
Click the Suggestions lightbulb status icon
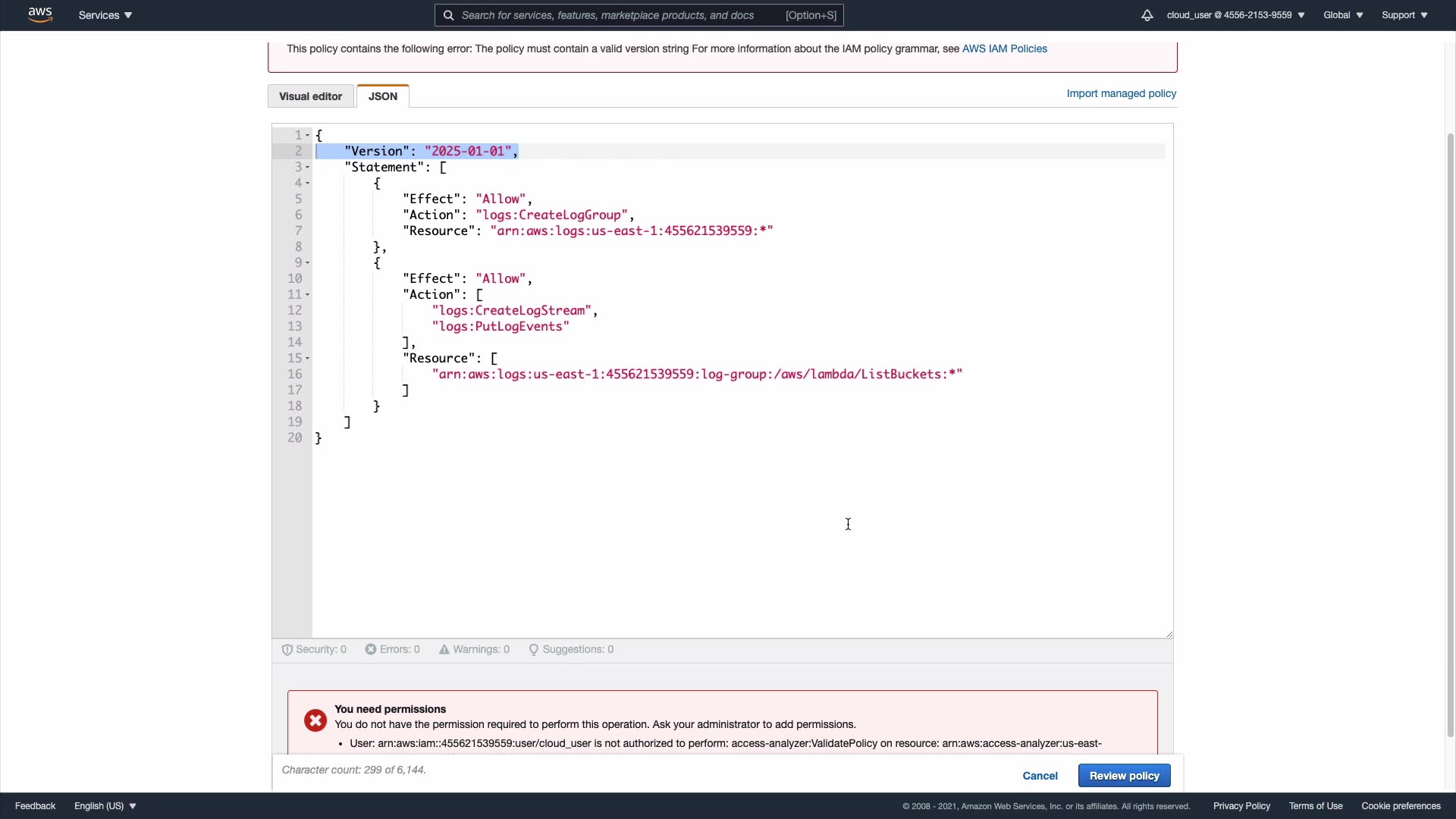534,650
